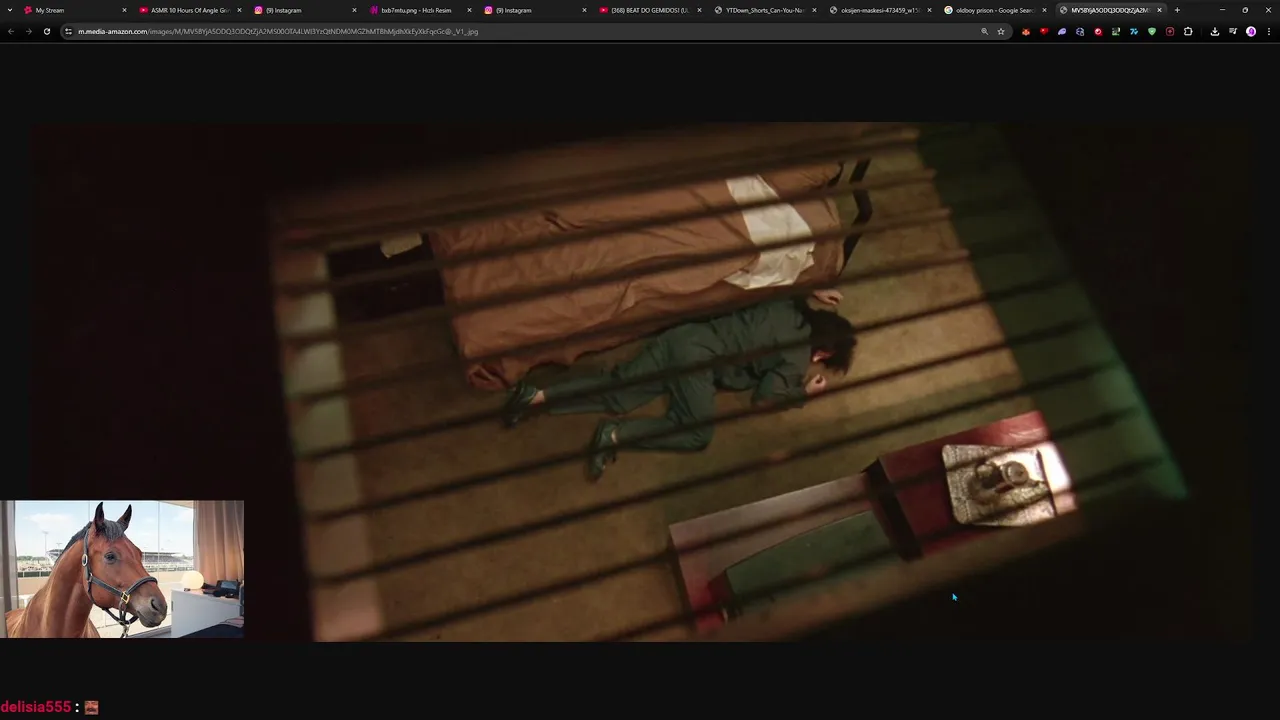
Task: Close the bxb7mtu.png tab
Action: click(469, 10)
